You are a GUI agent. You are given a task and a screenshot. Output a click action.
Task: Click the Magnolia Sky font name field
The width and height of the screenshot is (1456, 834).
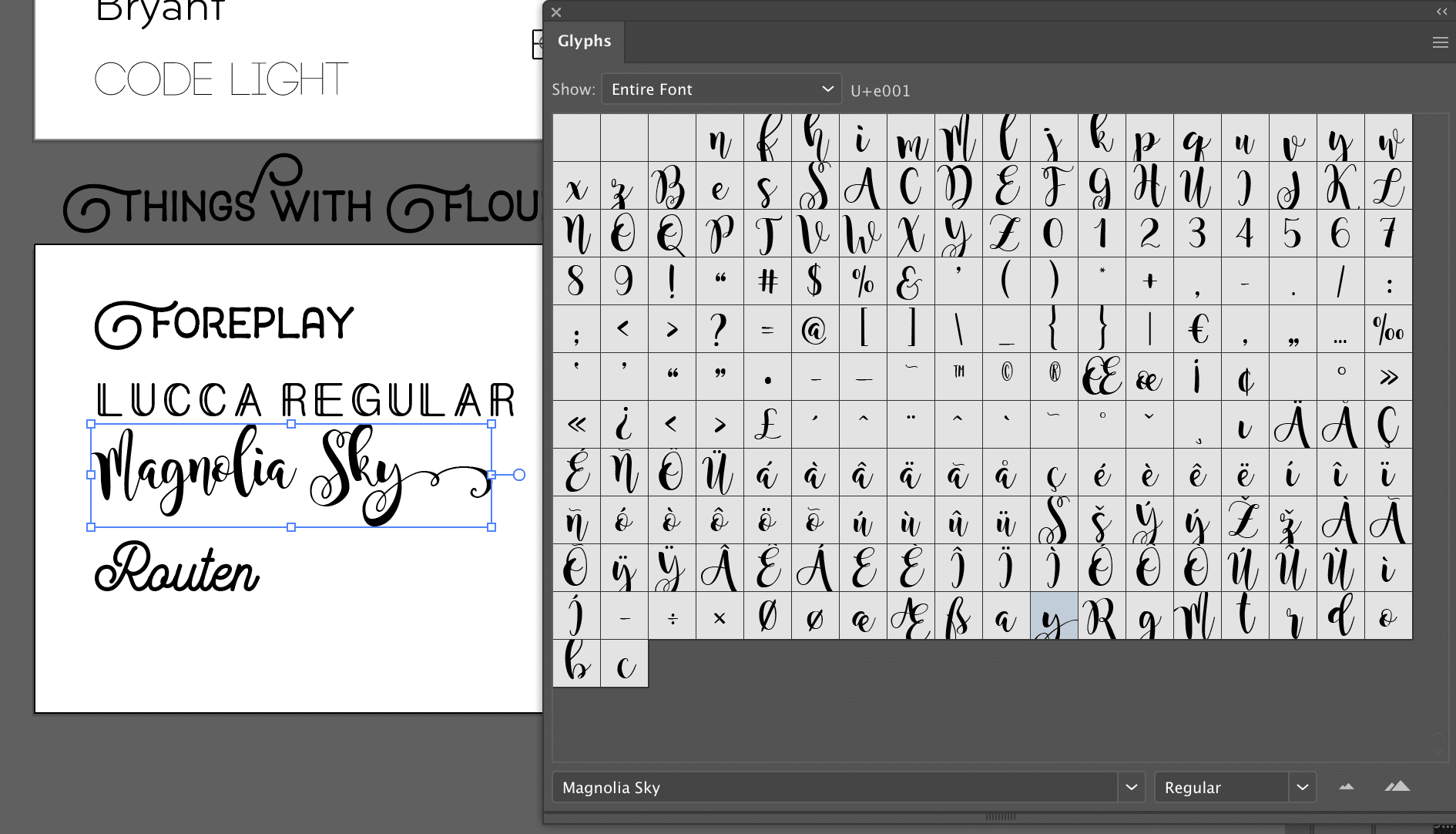pos(835,787)
